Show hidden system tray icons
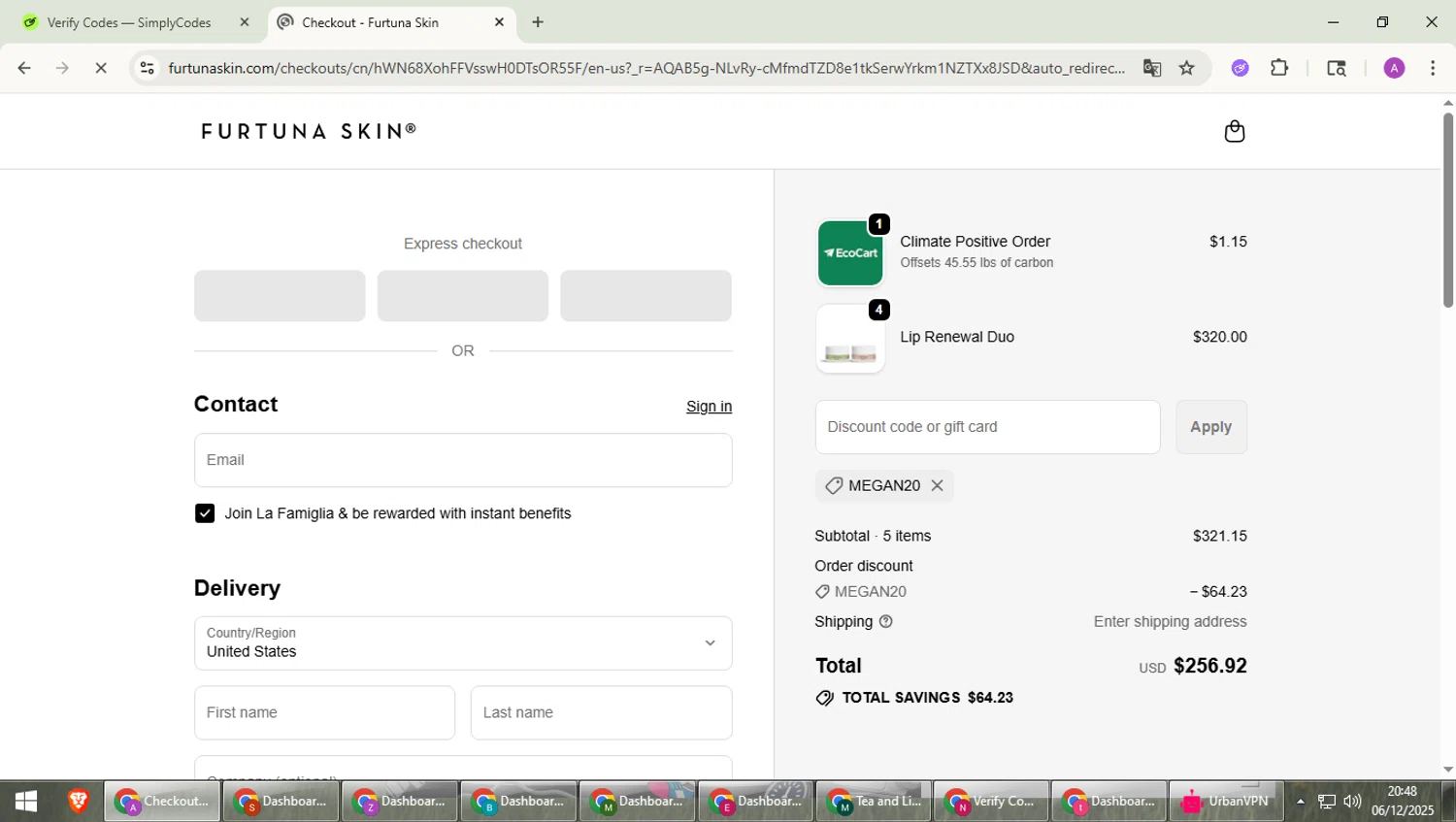Image resolution: width=1456 pixels, height=822 pixels. (1301, 802)
